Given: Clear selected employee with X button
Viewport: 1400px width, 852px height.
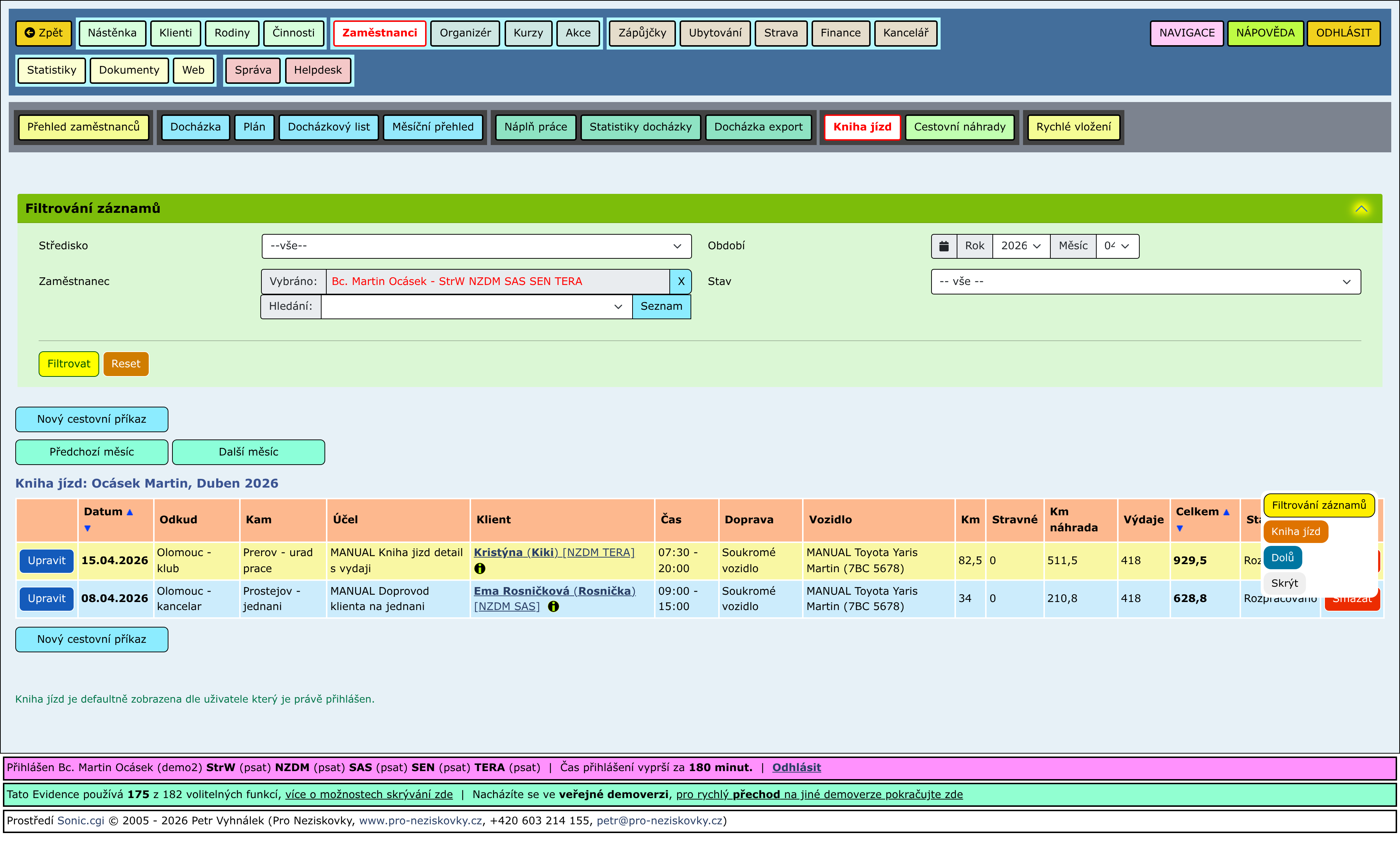Looking at the screenshot, I should (681, 281).
